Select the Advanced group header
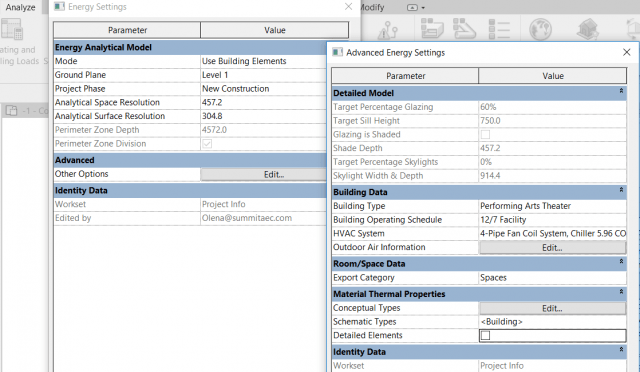This screenshot has width=640, height=372. tap(190, 160)
